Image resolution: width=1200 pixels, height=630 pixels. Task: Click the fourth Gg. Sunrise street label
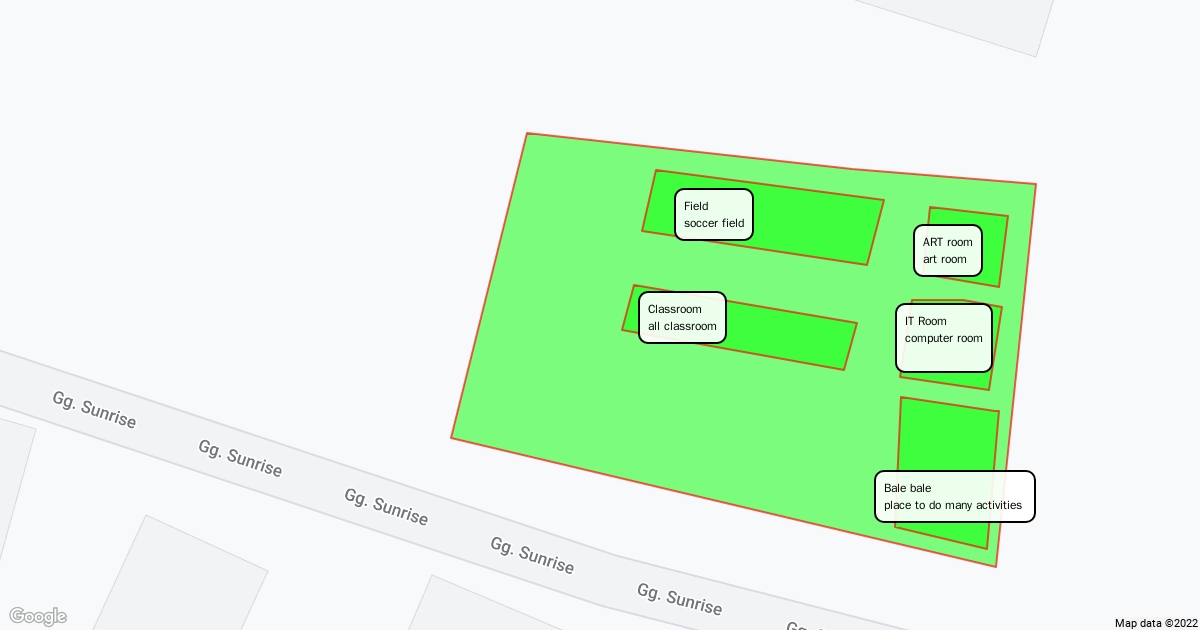pos(532,555)
